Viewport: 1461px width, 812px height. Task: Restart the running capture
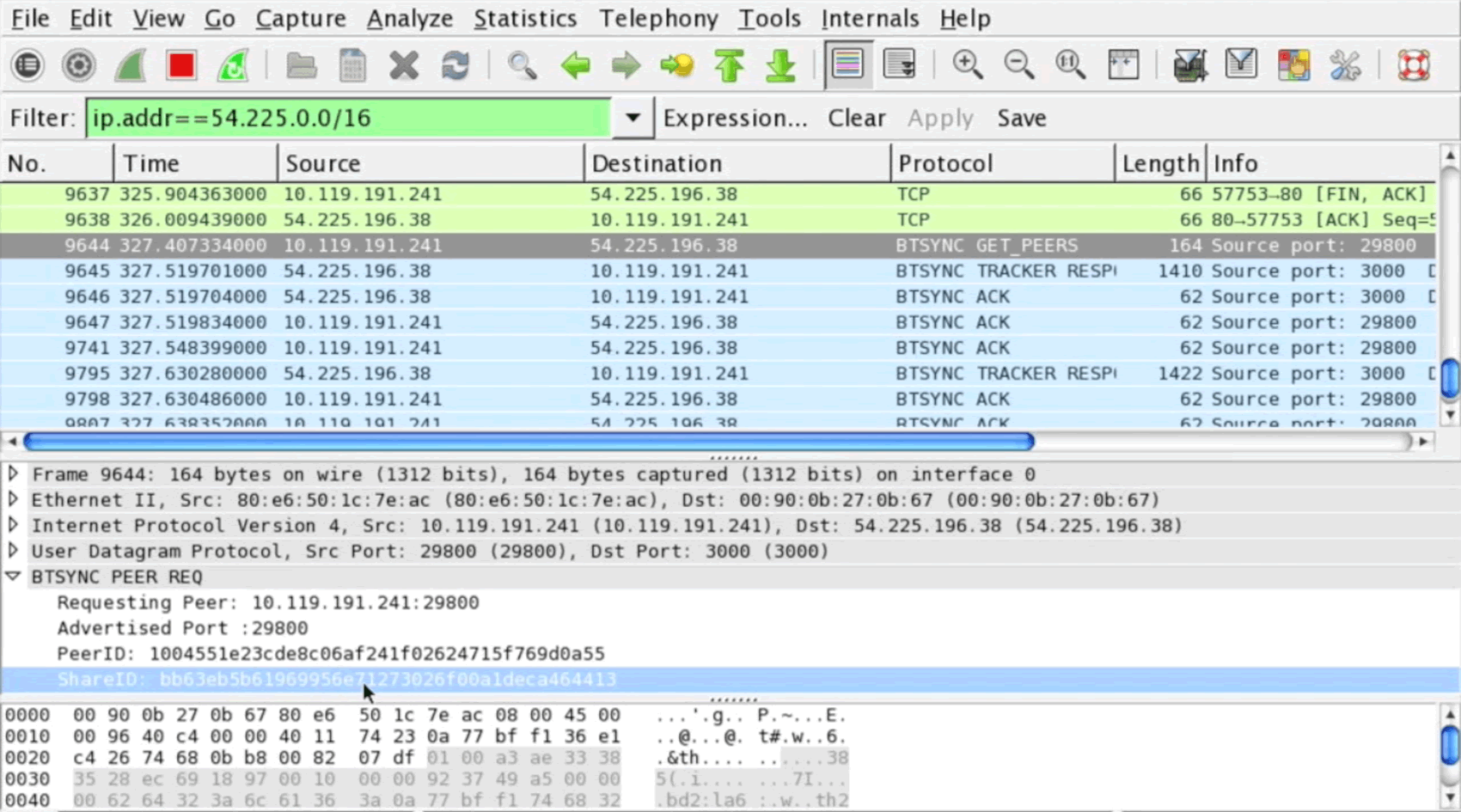(x=233, y=65)
